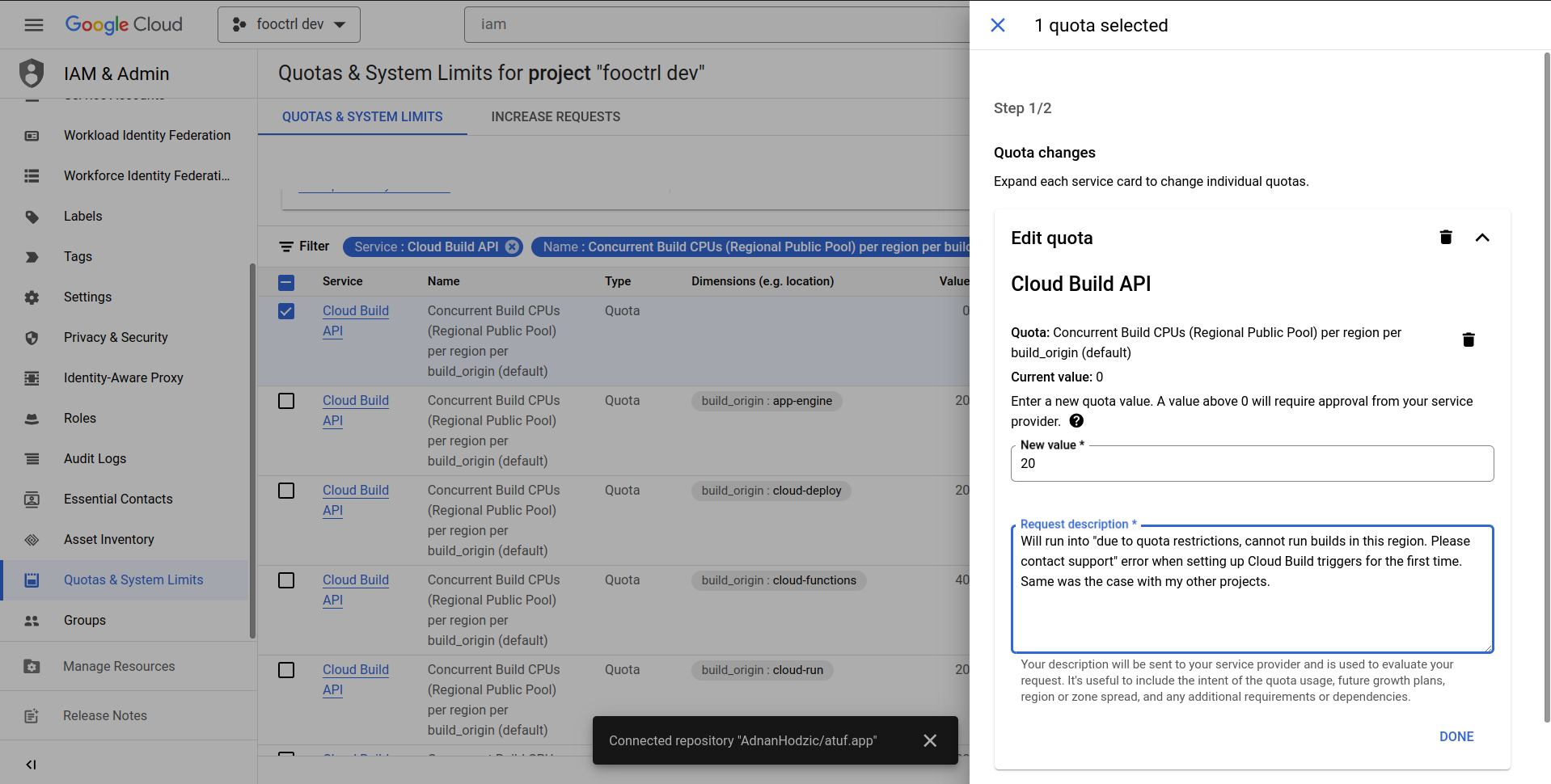This screenshot has height=784, width=1551.
Task: Click the Essential Contacts icon
Action: (x=32, y=499)
